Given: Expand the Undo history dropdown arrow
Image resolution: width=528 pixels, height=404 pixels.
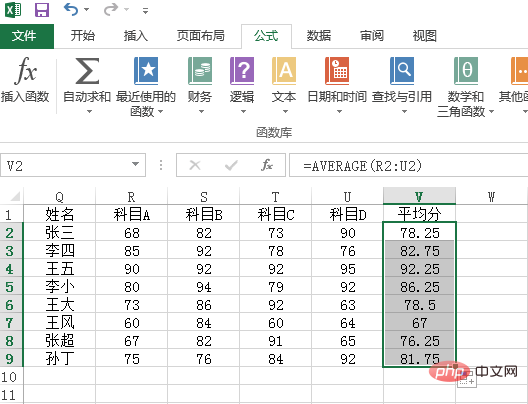Looking at the screenshot, I should (x=87, y=9).
